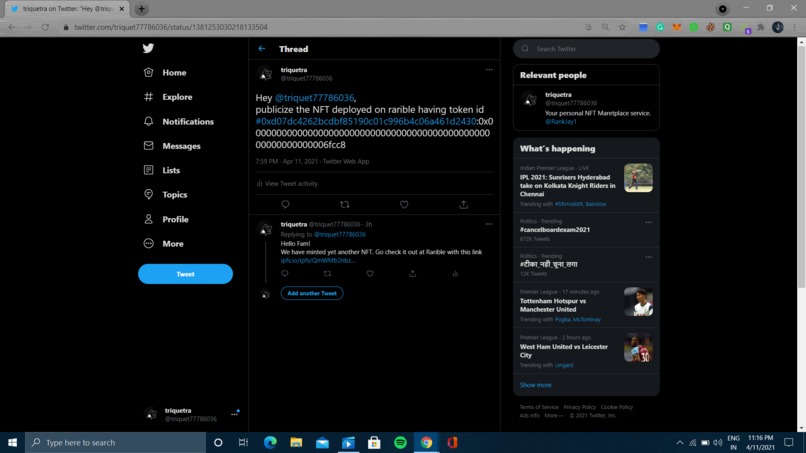Open Microsoft Edge from the taskbar

[270, 442]
